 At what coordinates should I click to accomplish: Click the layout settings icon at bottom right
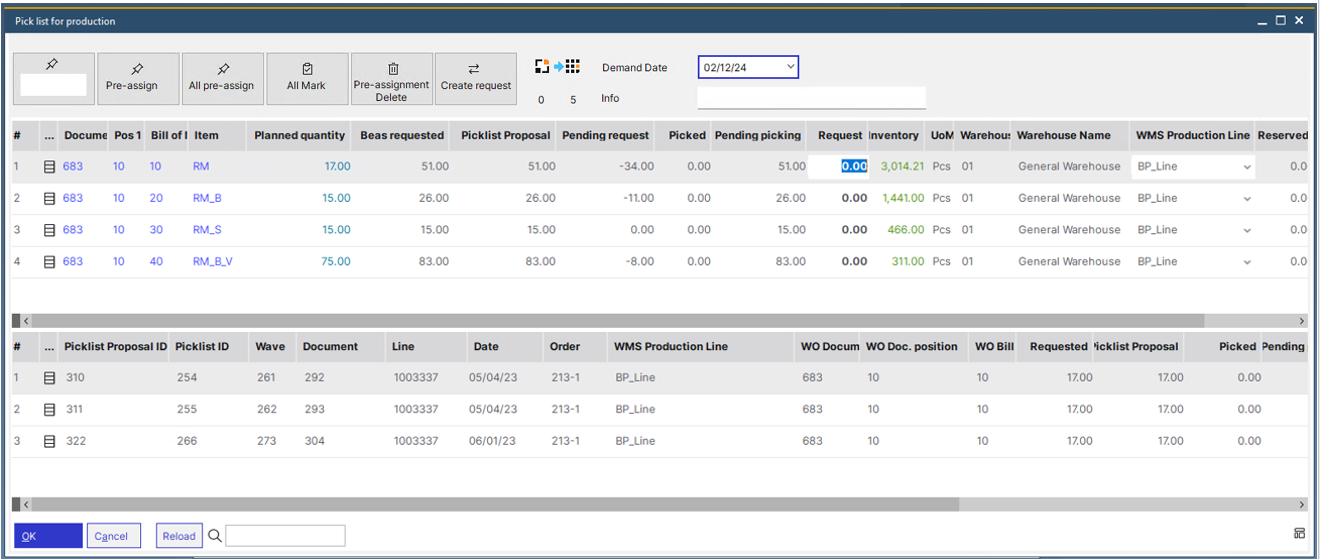1299,534
